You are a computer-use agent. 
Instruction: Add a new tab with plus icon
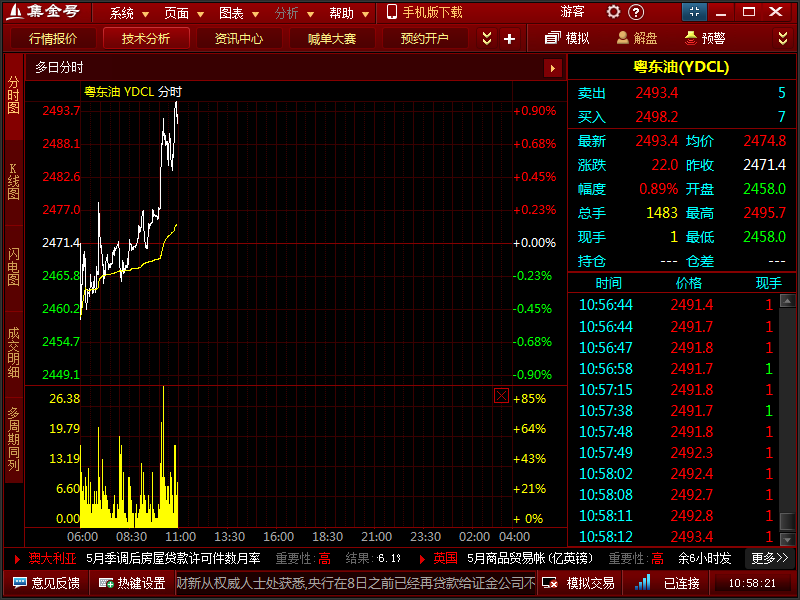tap(509, 39)
